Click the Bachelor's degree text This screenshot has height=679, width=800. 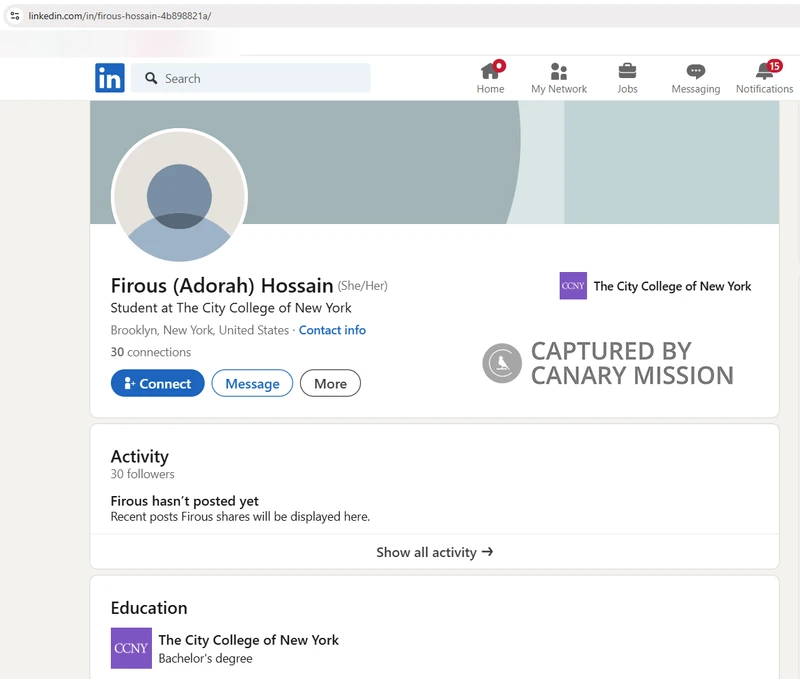[205, 658]
